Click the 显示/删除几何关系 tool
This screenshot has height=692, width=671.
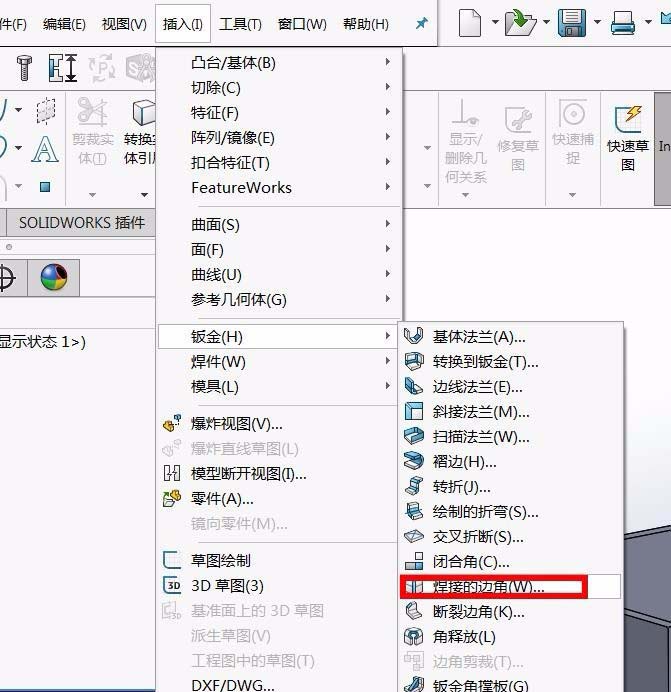coord(465,140)
